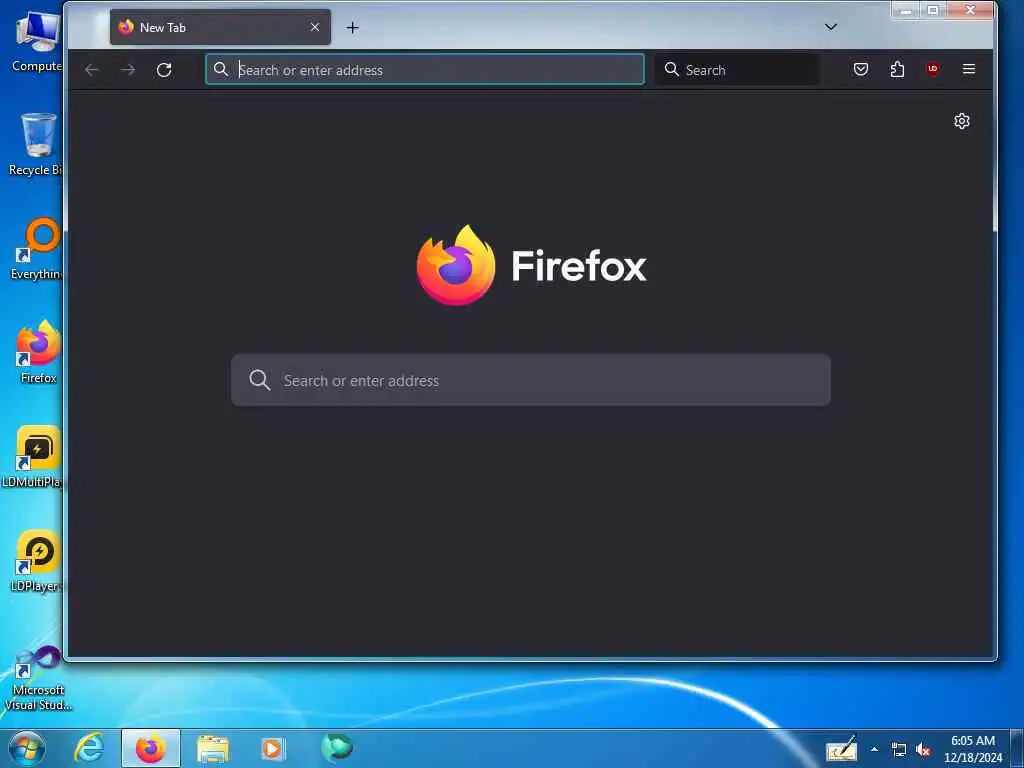Open Windows Media Player from taskbar

(273, 748)
